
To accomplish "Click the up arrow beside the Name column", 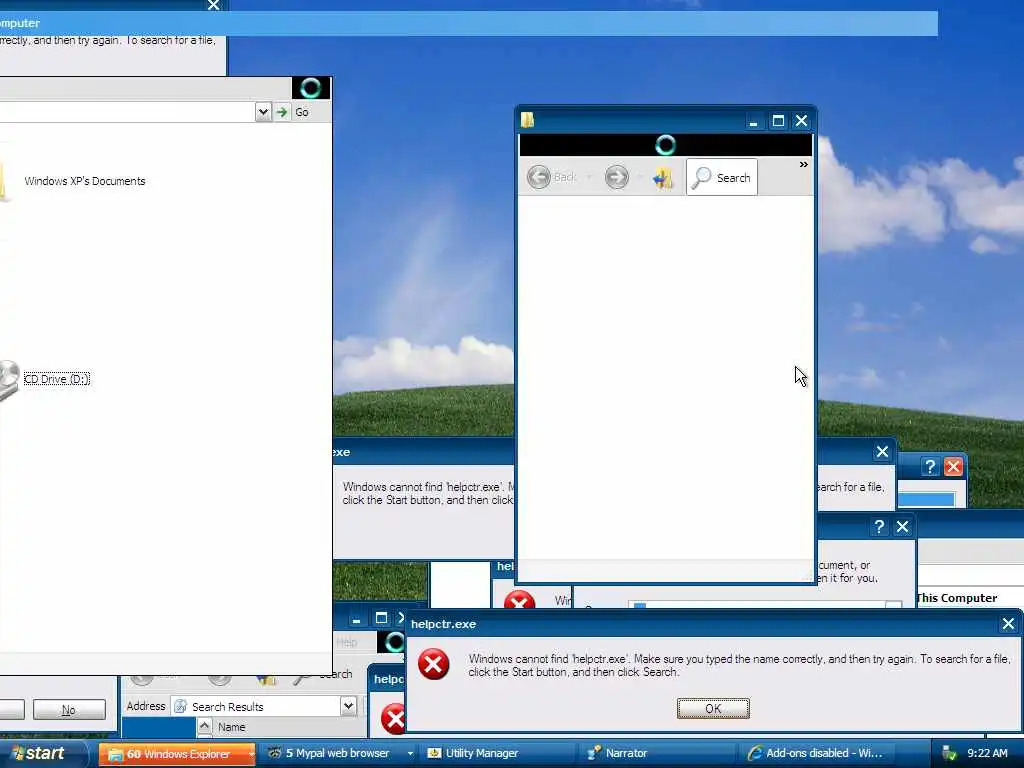I will click(x=204, y=726).
